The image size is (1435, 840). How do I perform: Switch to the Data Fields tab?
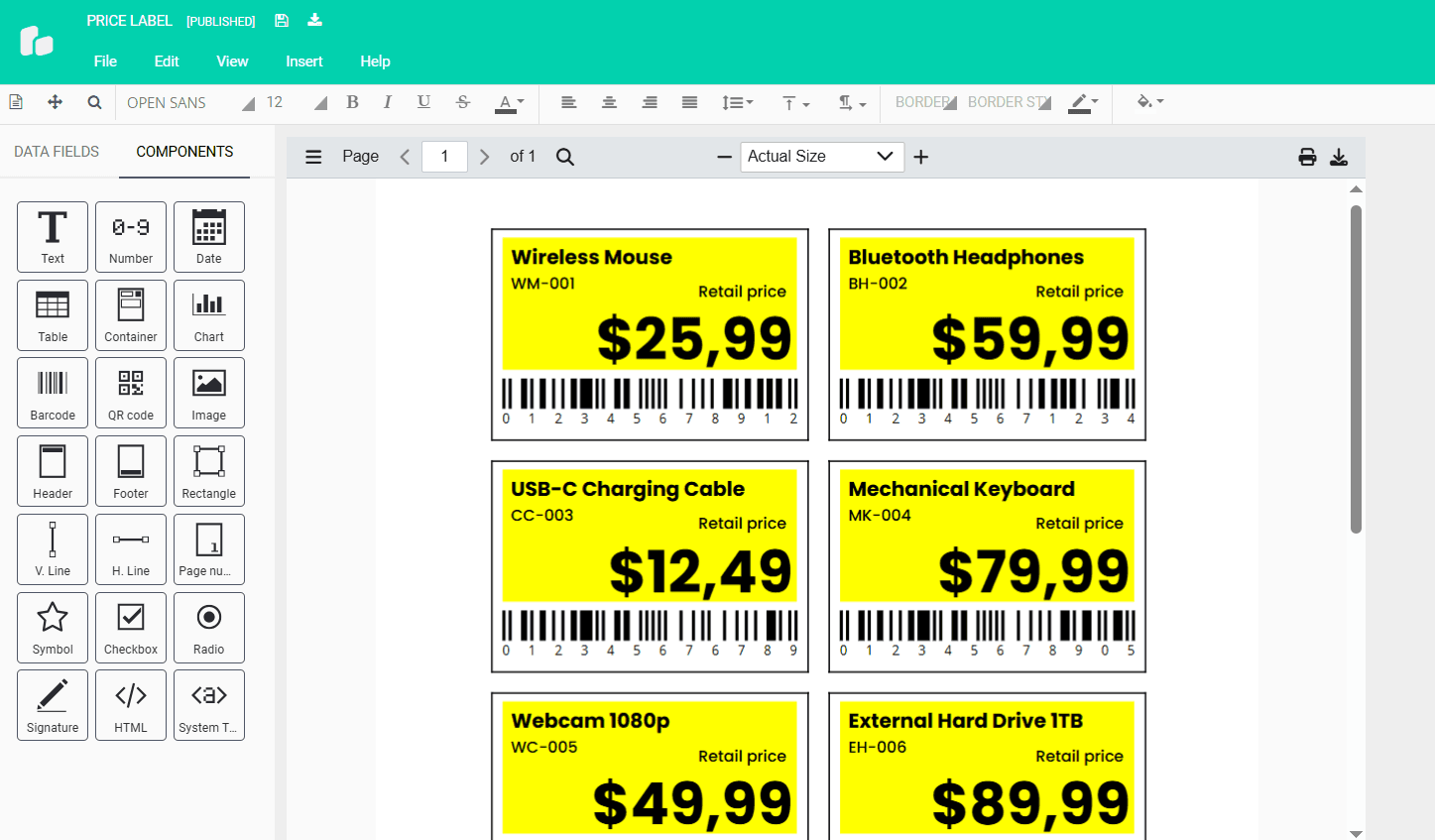(57, 152)
